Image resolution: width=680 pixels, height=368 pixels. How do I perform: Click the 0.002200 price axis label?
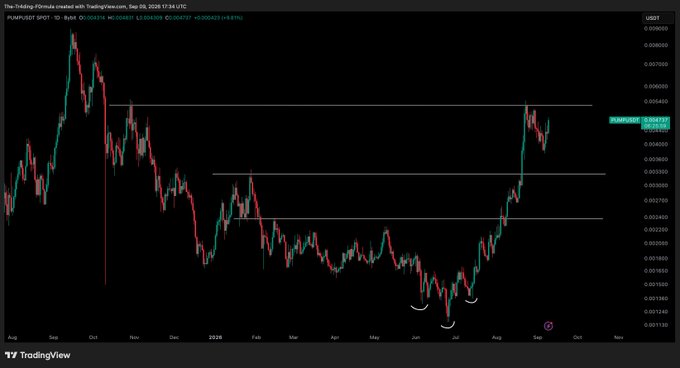pos(656,230)
